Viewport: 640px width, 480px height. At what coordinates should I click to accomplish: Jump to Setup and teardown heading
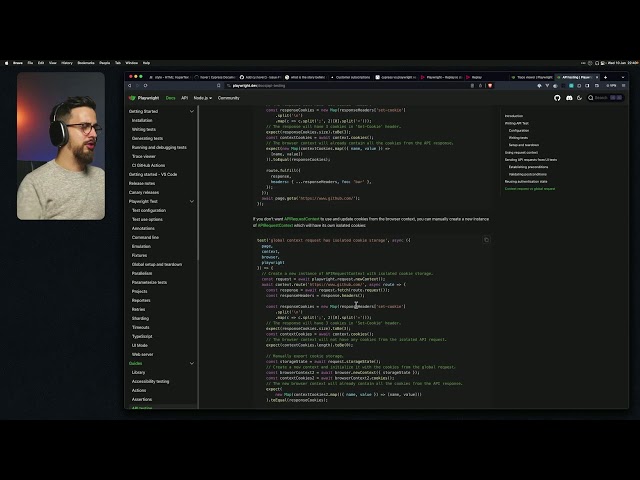click(524, 145)
